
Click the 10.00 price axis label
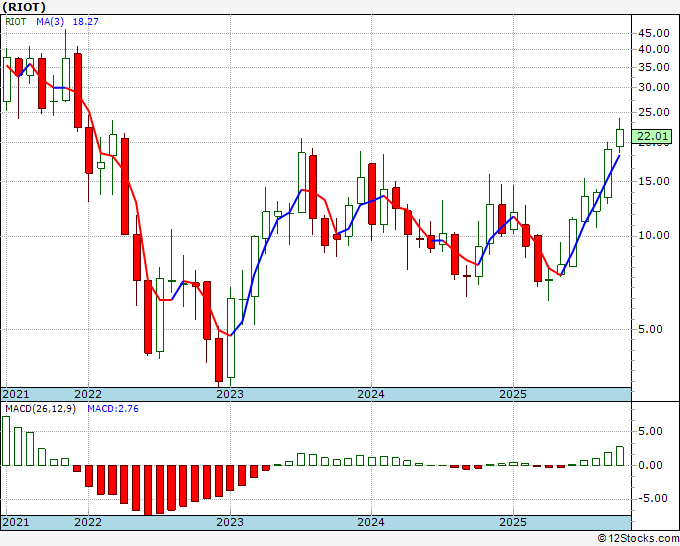(654, 236)
